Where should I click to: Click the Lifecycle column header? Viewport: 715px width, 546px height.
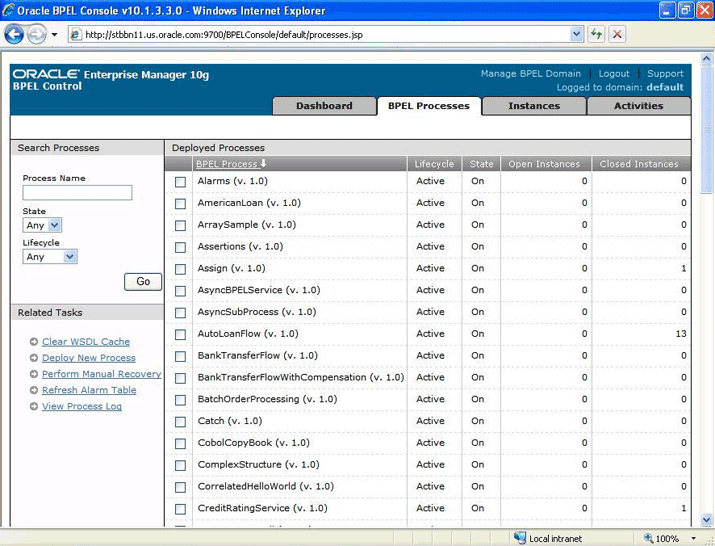click(x=434, y=164)
